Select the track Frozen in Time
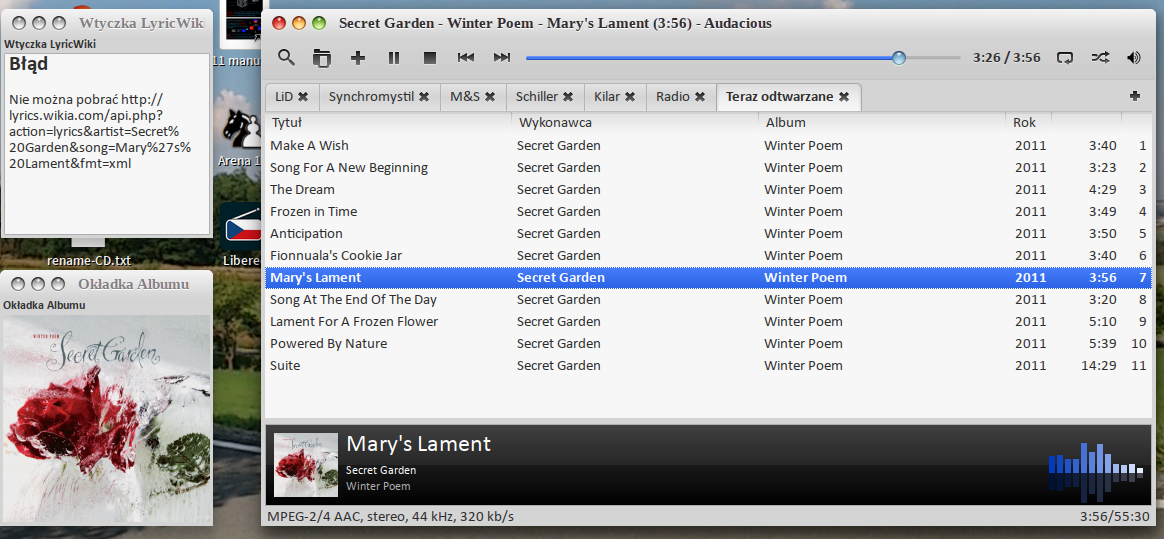Viewport: 1164px width, 539px height. [x=313, y=212]
